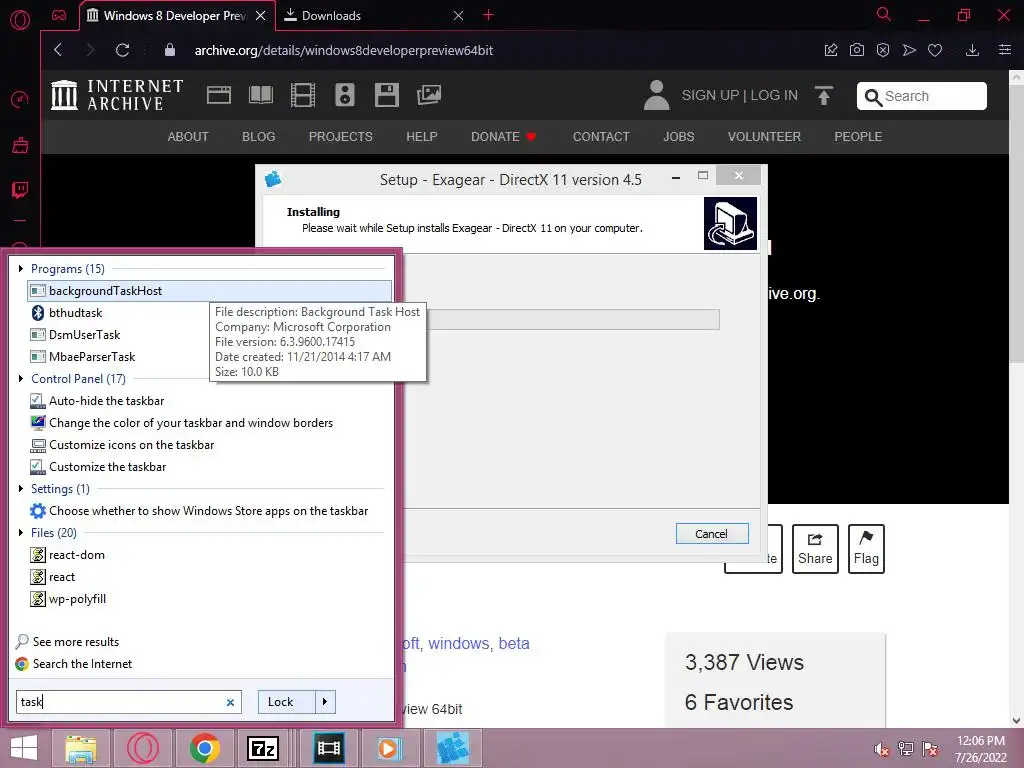This screenshot has height=768, width=1024.
Task: Open ad blocker shield icon
Action: coord(883,50)
